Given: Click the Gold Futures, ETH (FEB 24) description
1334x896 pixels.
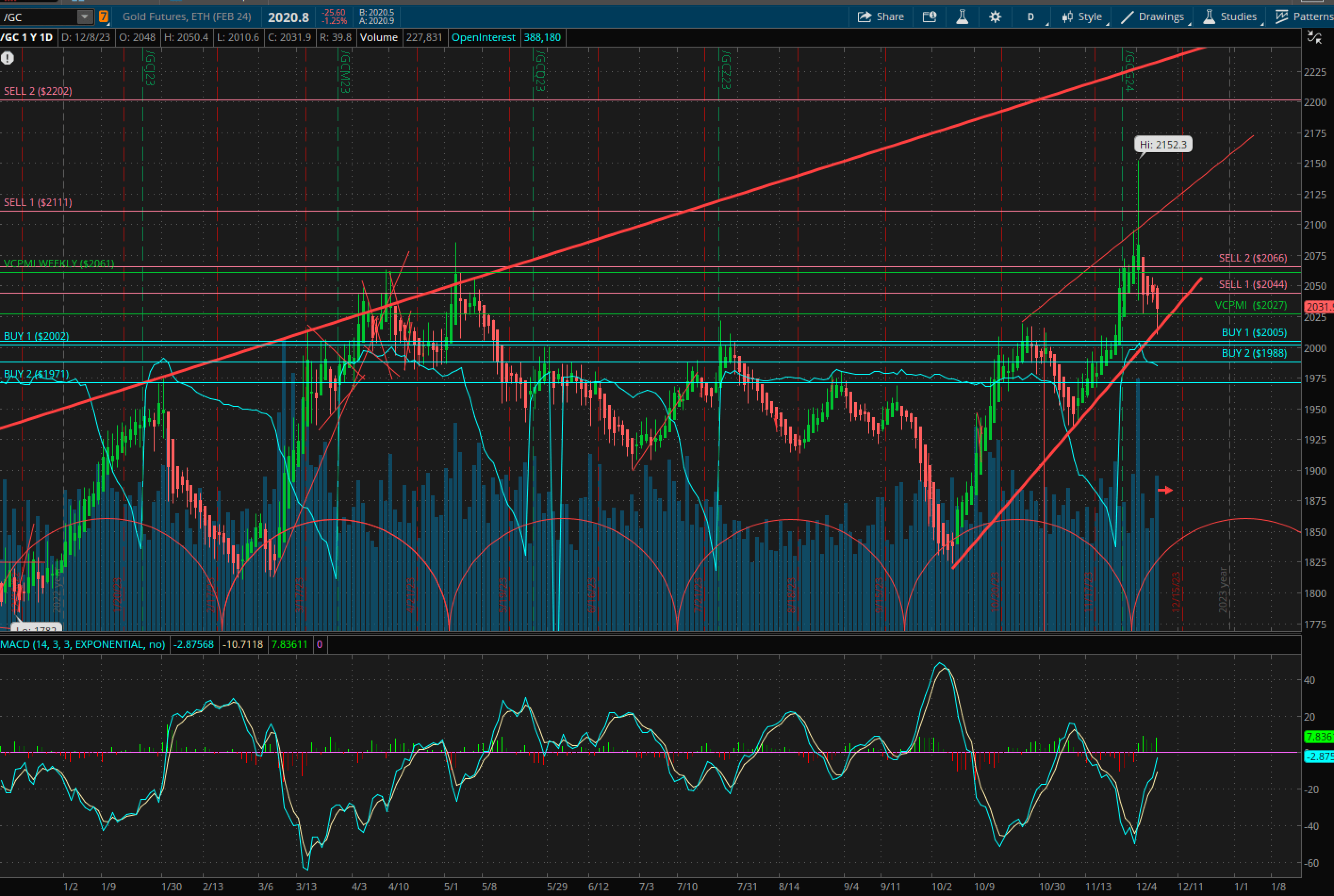Looking at the screenshot, I should pyautogui.click(x=187, y=16).
